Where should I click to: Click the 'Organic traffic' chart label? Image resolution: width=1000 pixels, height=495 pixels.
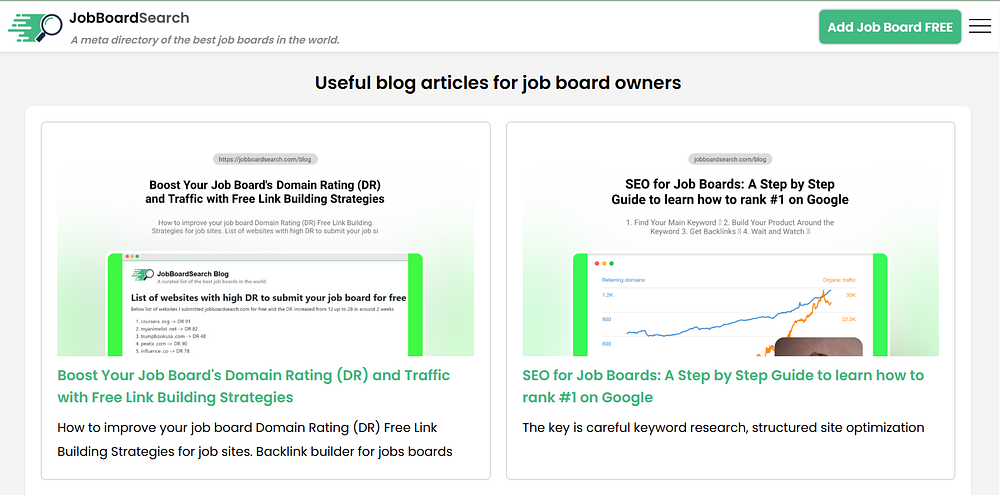point(839,279)
